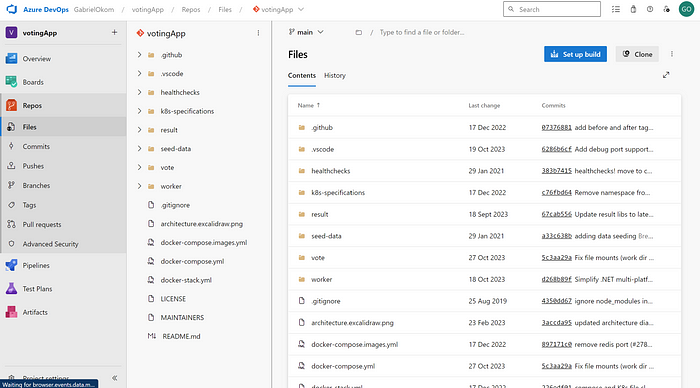The height and width of the screenshot is (388, 700).
Task: Open docker-compose.images.yml in the file table
Action: click(x=354, y=344)
